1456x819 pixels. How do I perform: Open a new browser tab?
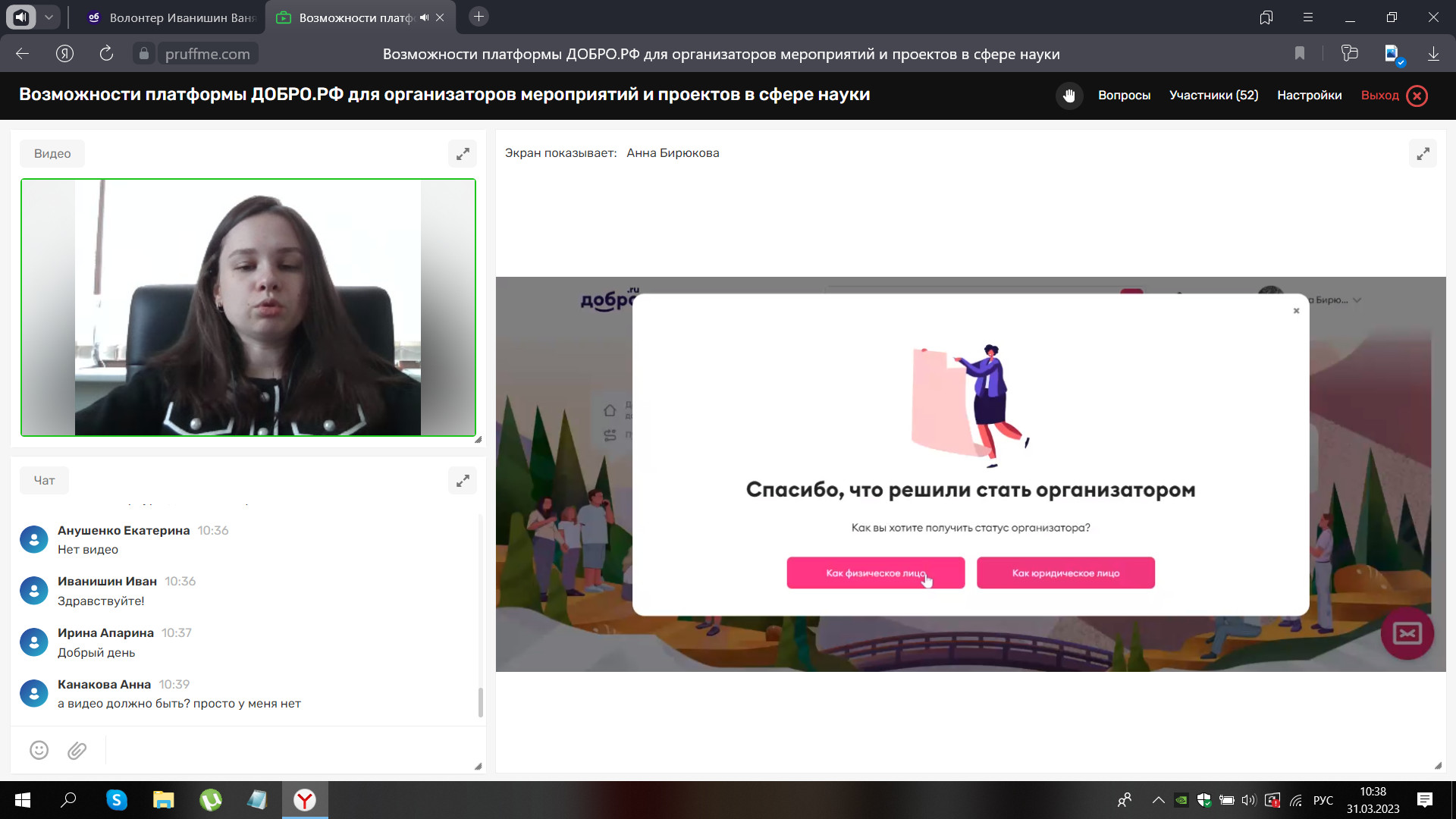click(479, 17)
